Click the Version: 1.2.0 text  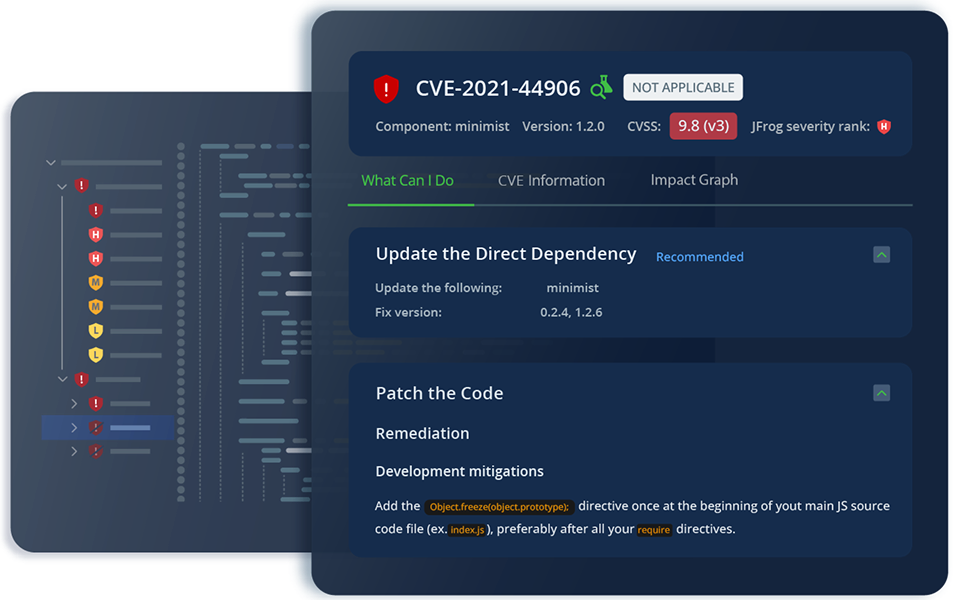pos(563,127)
